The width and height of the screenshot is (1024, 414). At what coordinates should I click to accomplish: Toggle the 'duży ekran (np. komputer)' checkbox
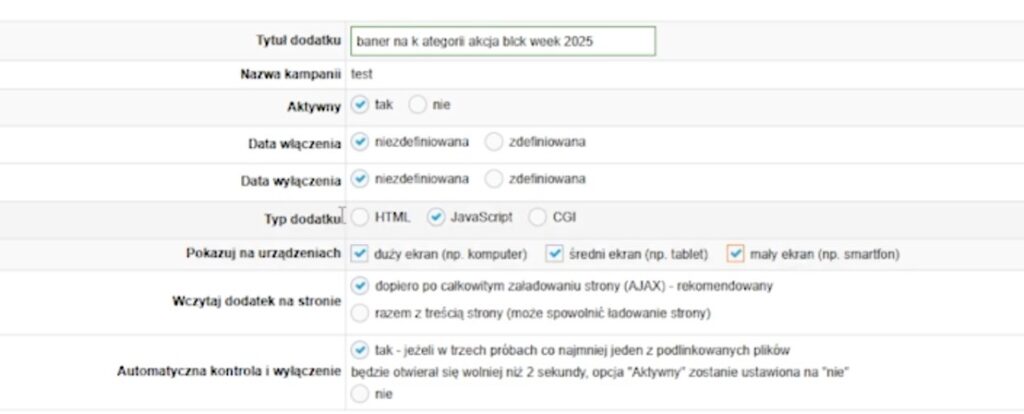(x=361, y=254)
